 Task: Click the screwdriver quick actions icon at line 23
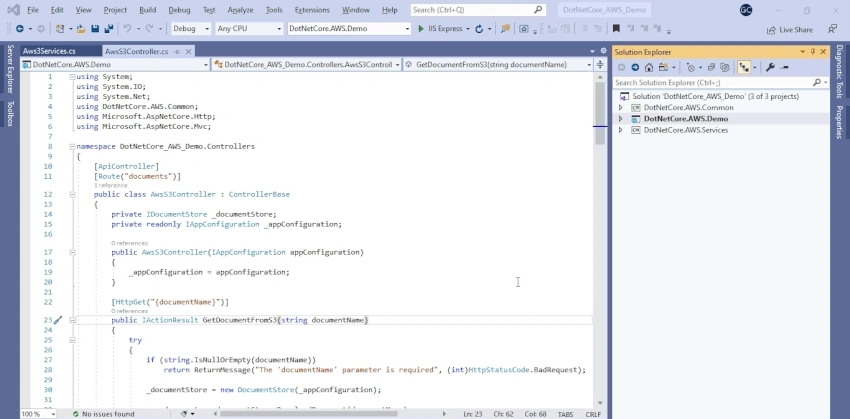pyautogui.click(x=58, y=320)
